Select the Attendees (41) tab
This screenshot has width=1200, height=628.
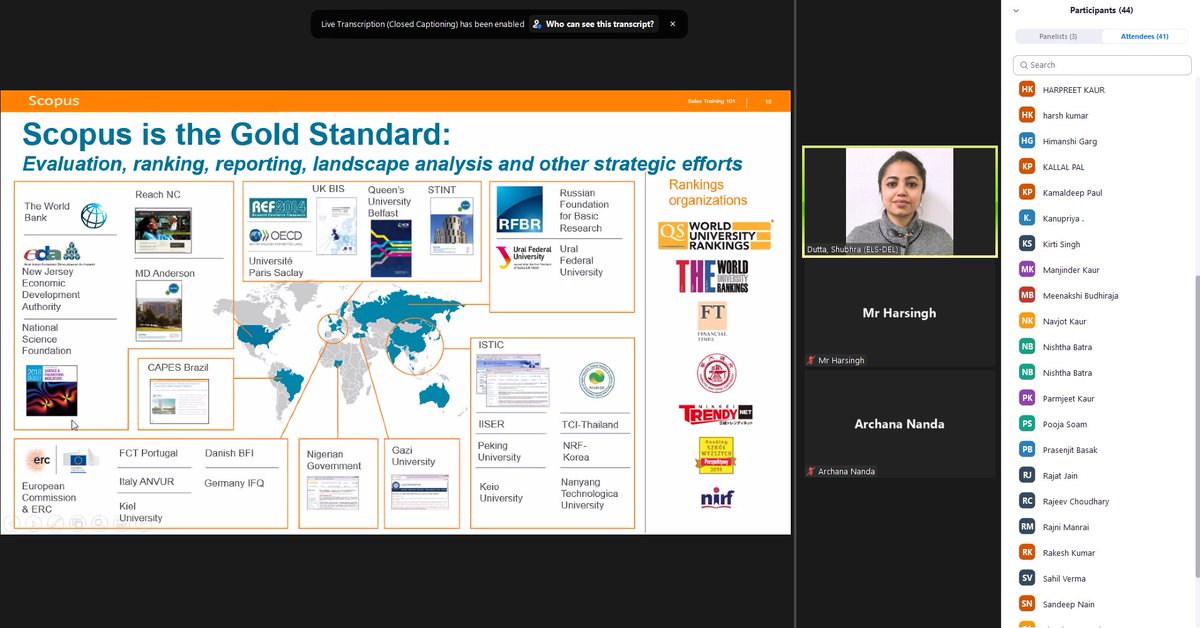coord(1146,36)
